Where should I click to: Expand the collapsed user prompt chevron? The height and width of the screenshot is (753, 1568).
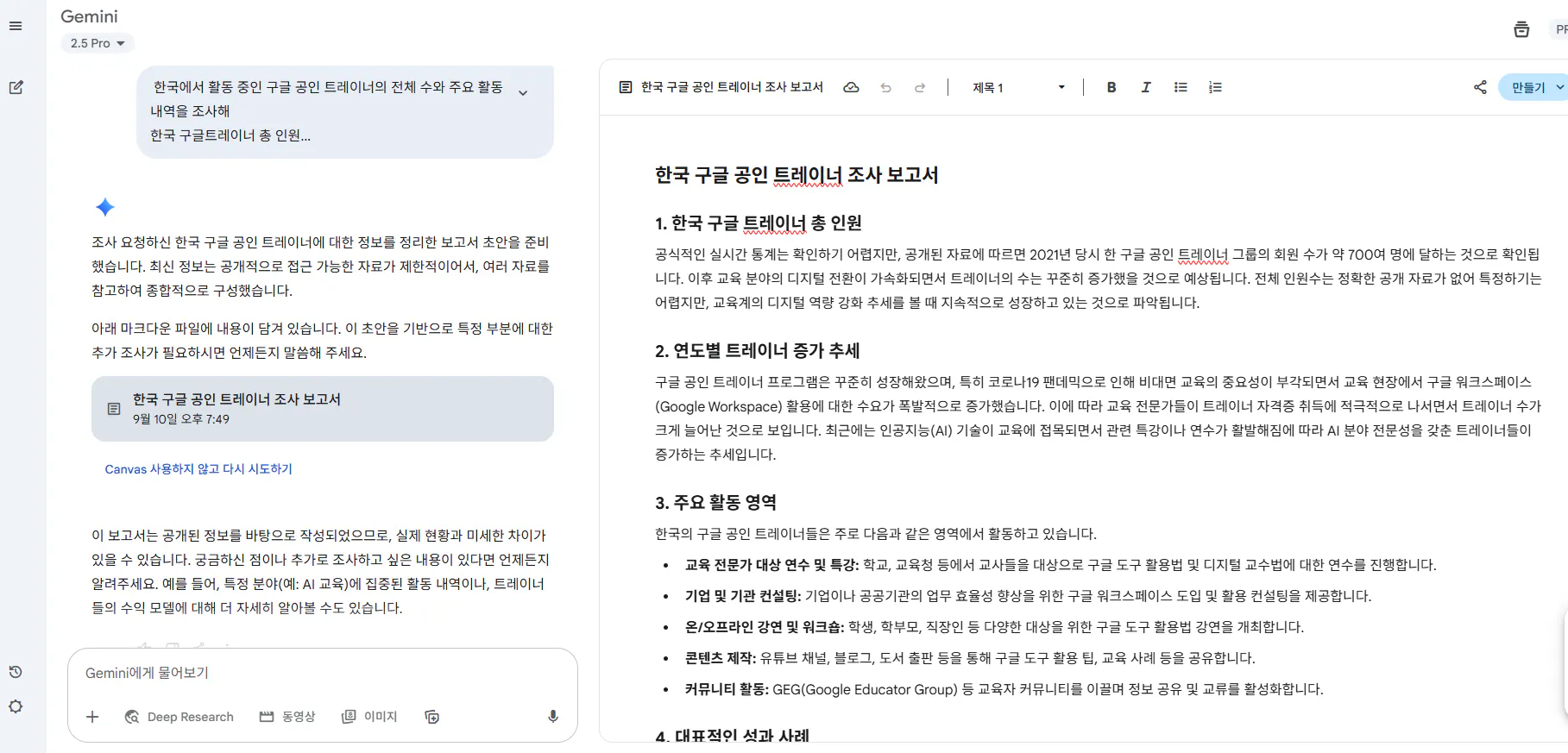pos(523,92)
